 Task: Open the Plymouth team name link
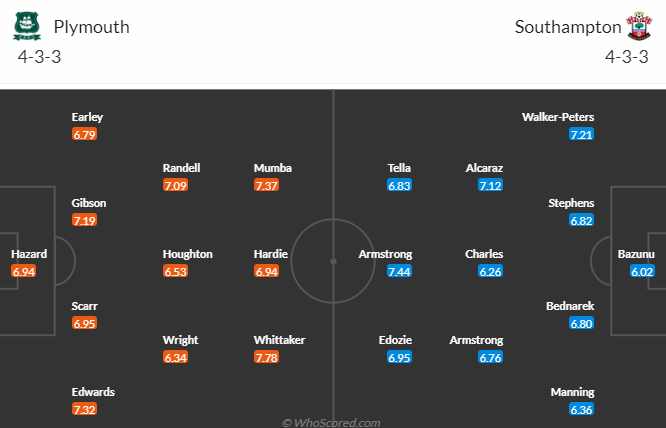[x=91, y=27]
